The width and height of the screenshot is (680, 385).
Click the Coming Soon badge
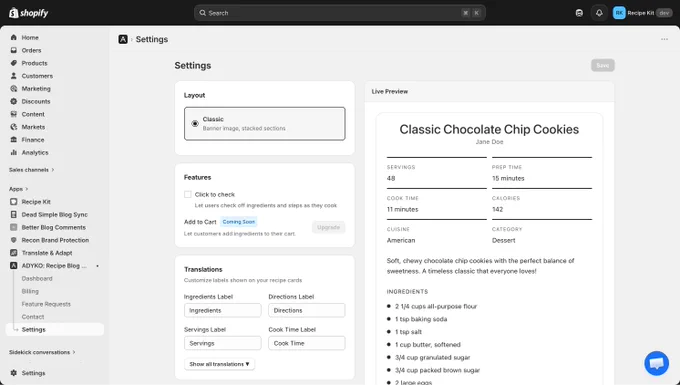coord(239,222)
